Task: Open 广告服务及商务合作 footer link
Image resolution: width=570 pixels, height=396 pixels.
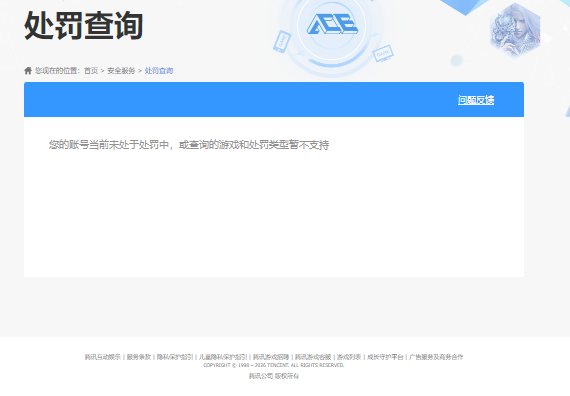Action: point(436,357)
